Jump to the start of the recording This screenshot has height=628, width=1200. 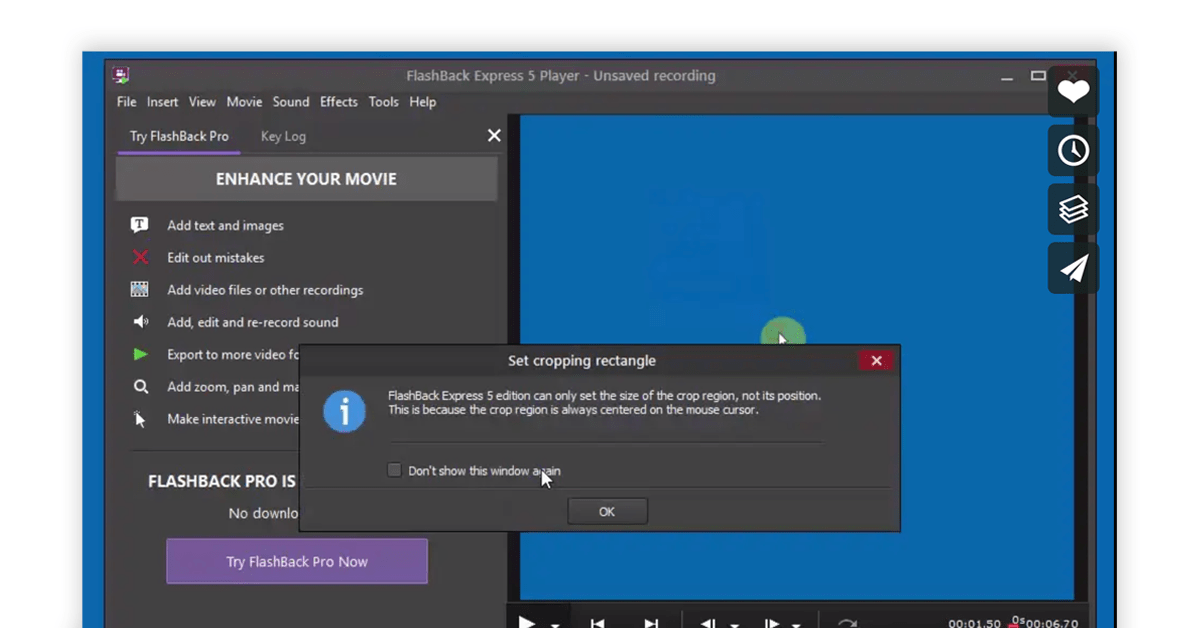click(x=597, y=622)
